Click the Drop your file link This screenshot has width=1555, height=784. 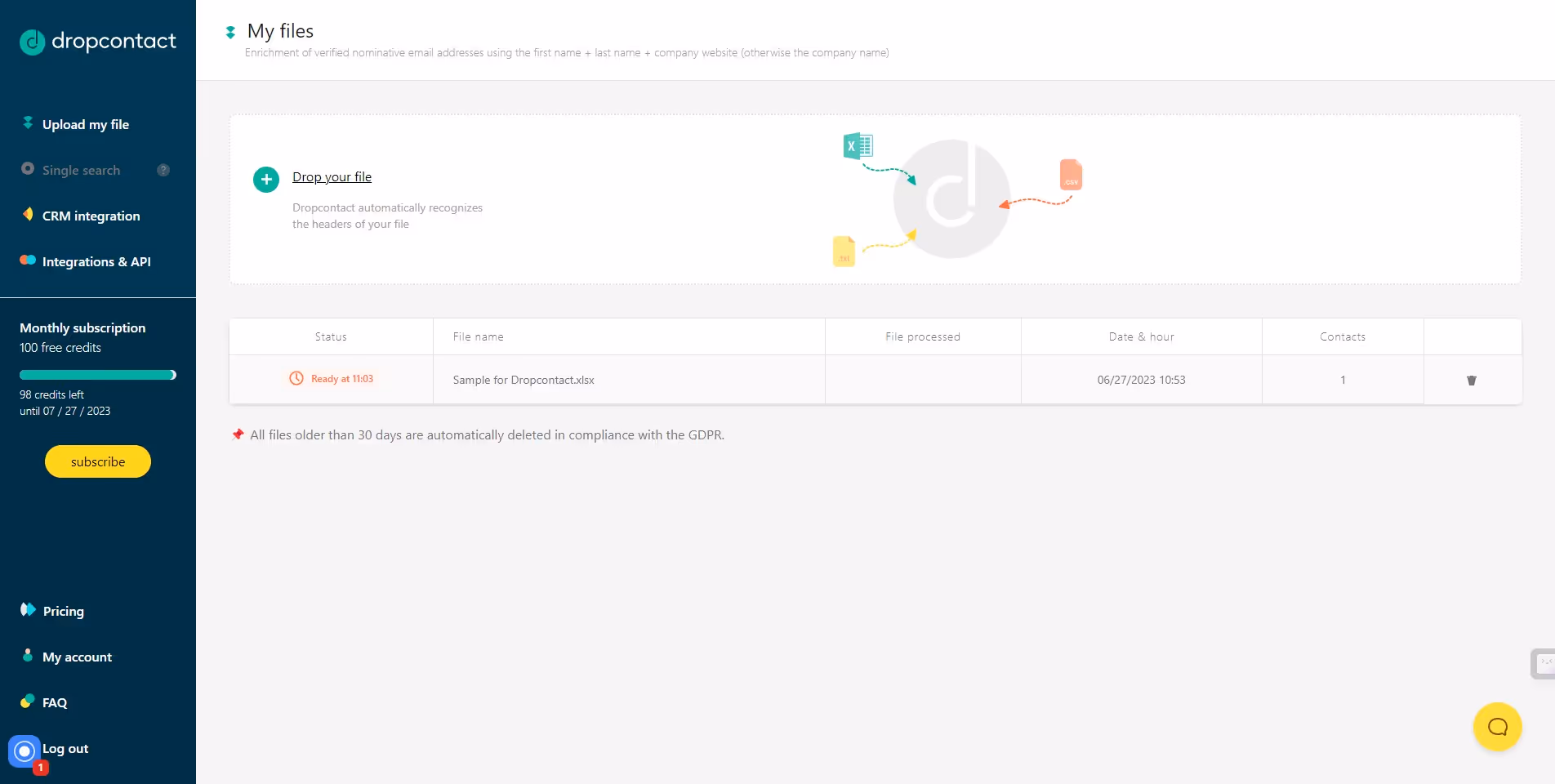click(332, 177)
